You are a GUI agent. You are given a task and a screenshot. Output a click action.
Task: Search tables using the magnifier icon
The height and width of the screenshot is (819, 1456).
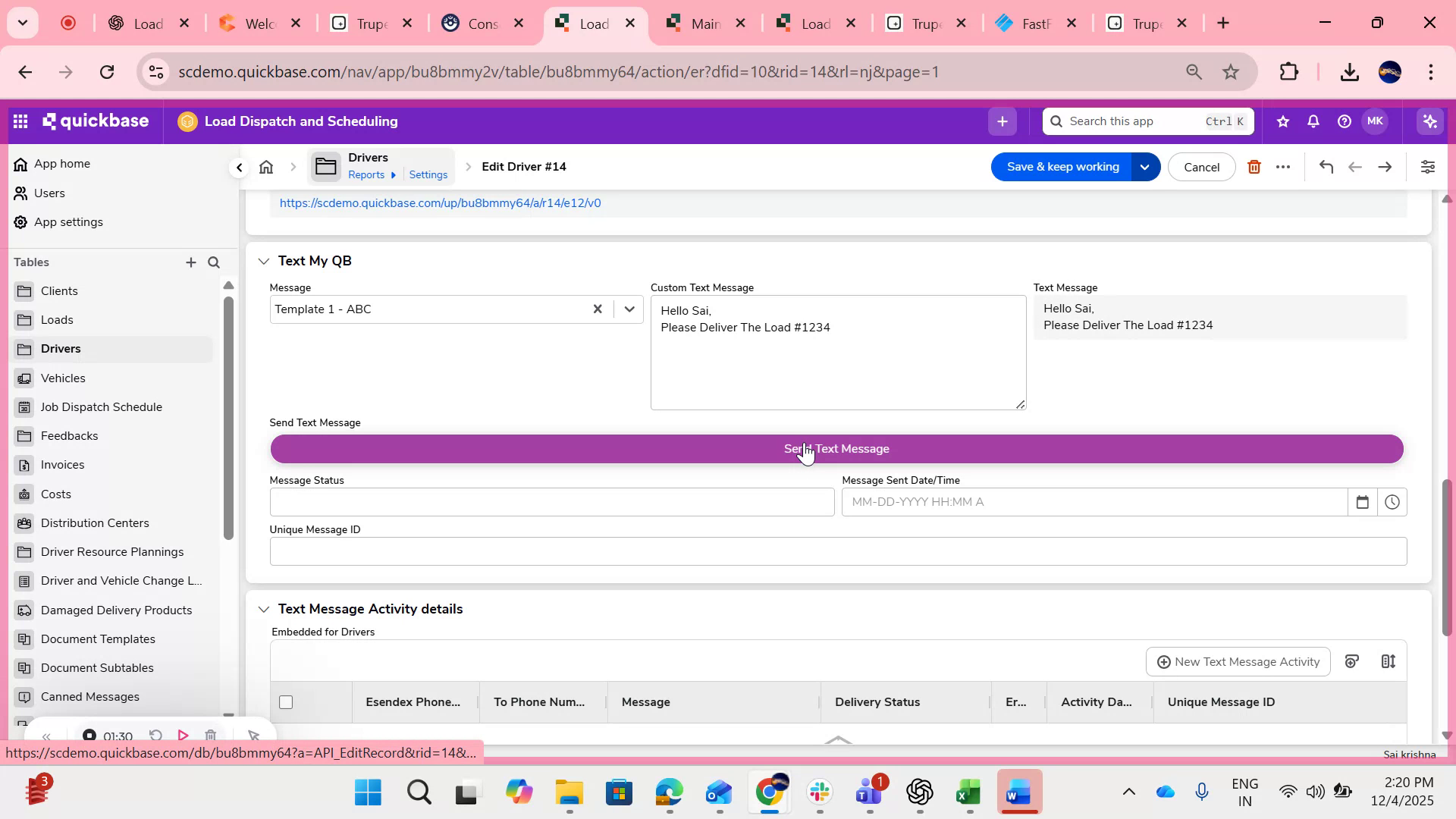[214, 262]
